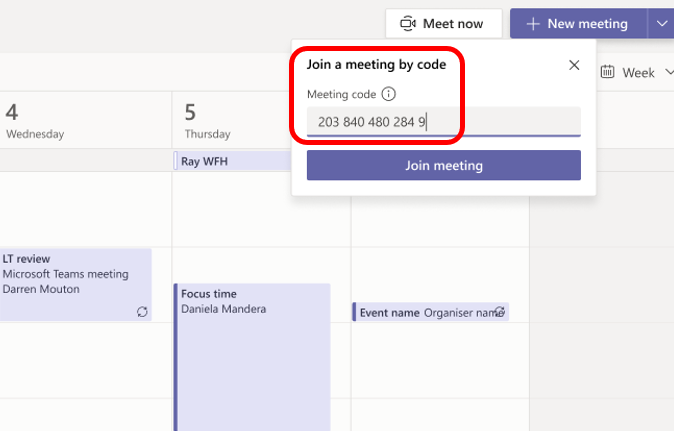Image resolution: width=674 pixels, height=431 pixels.
Task: Click the Meeting code field label
Action: 340,94
